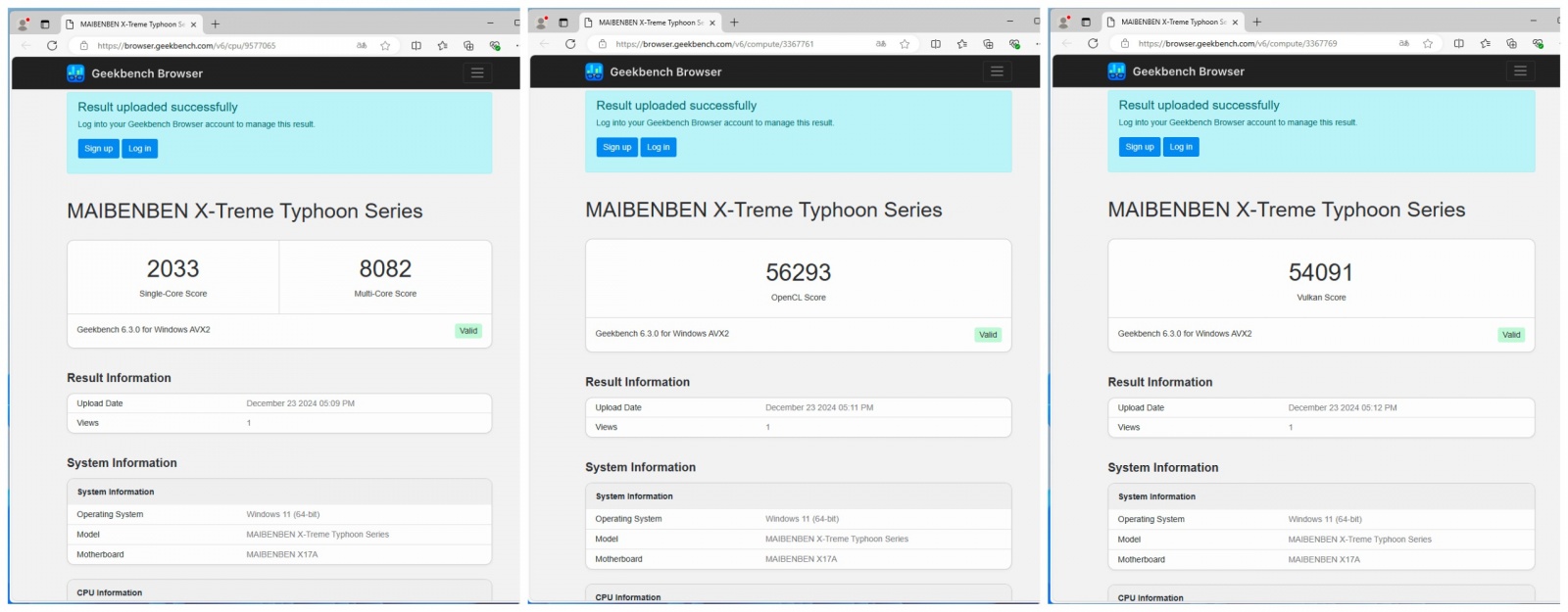Open read aloud in left window address bar

(x=362, y=46)
